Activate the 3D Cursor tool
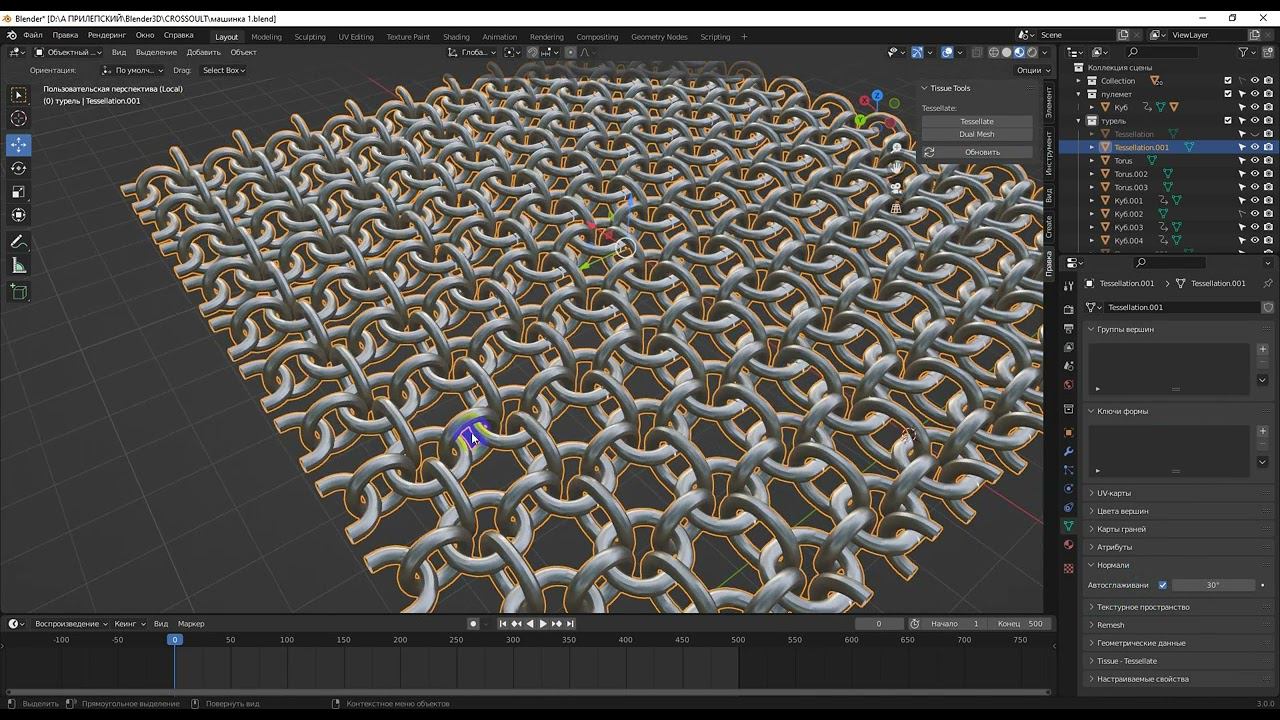The image size is (1280, 720). click(x=19, y=119)
